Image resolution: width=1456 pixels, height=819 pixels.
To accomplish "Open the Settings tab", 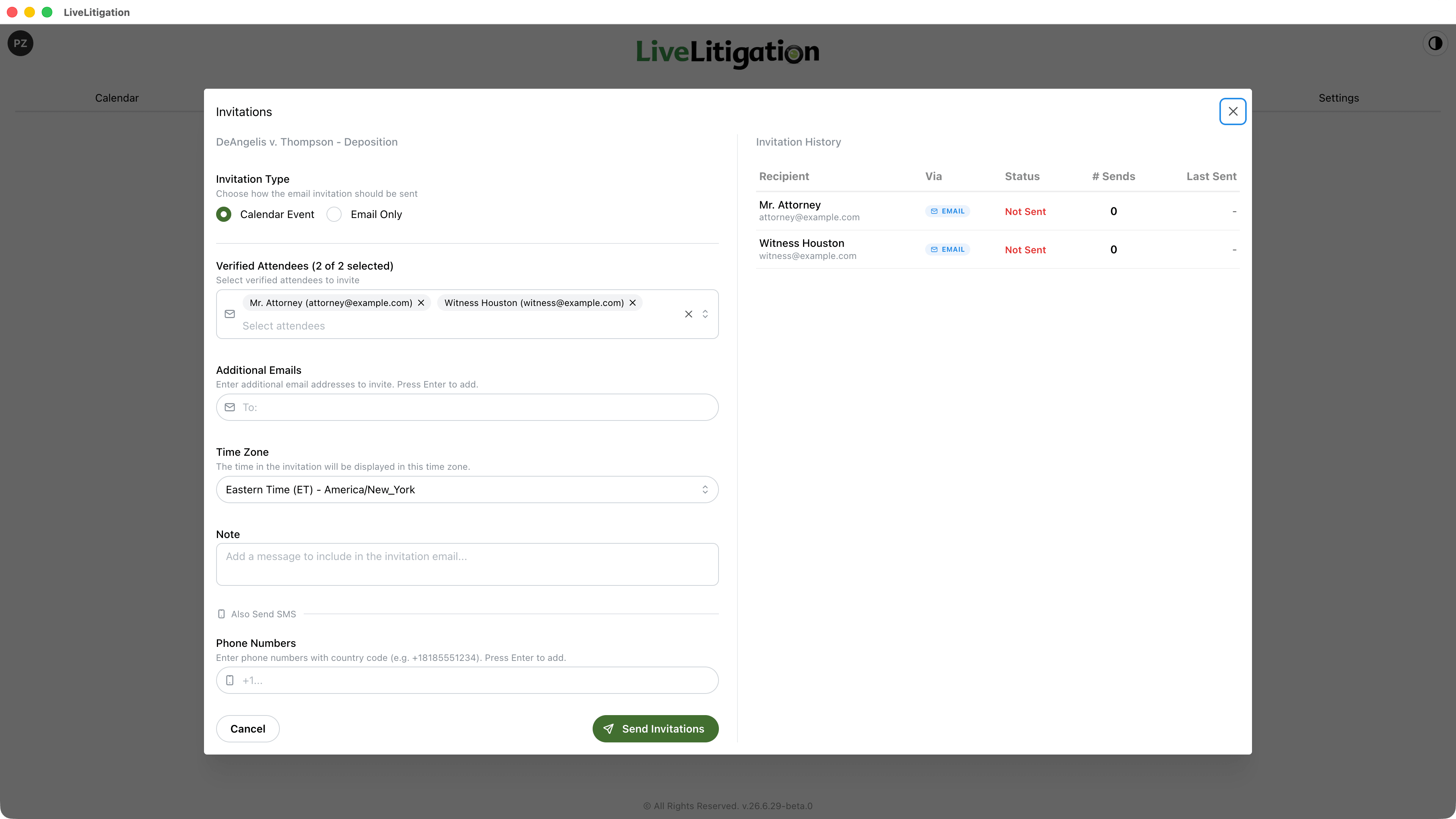I will pyautogui.click(x=1338, y=98).
